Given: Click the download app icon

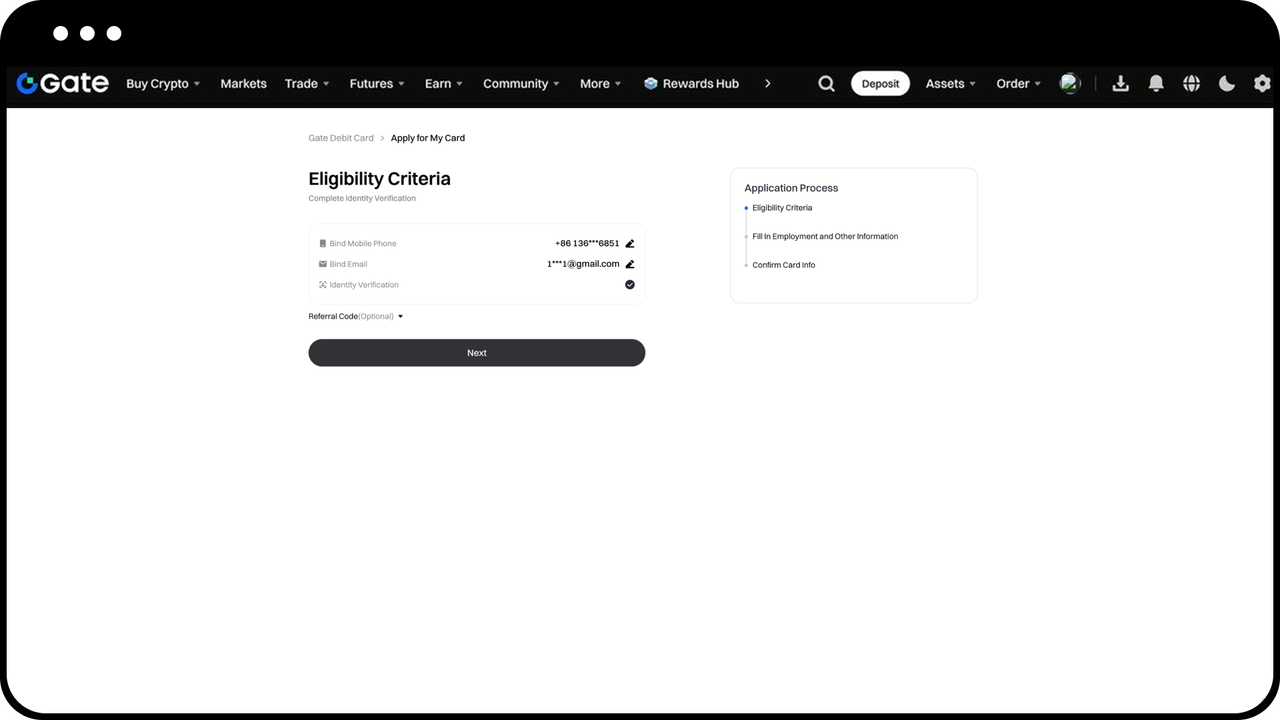Looking at the screenshot, I should 1120,84.
